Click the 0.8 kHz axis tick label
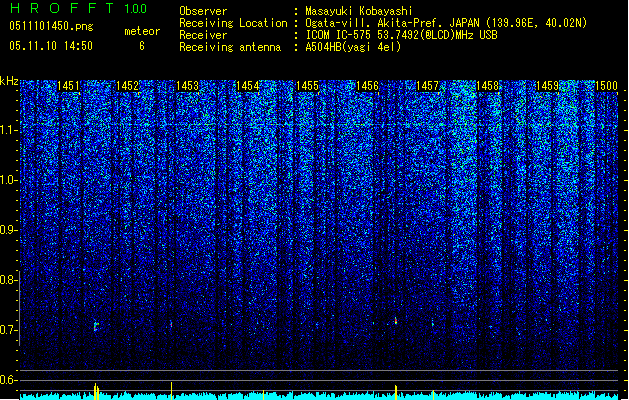This screenshot has width=629, height=400. pyautogui.click(x=7, y=280)
